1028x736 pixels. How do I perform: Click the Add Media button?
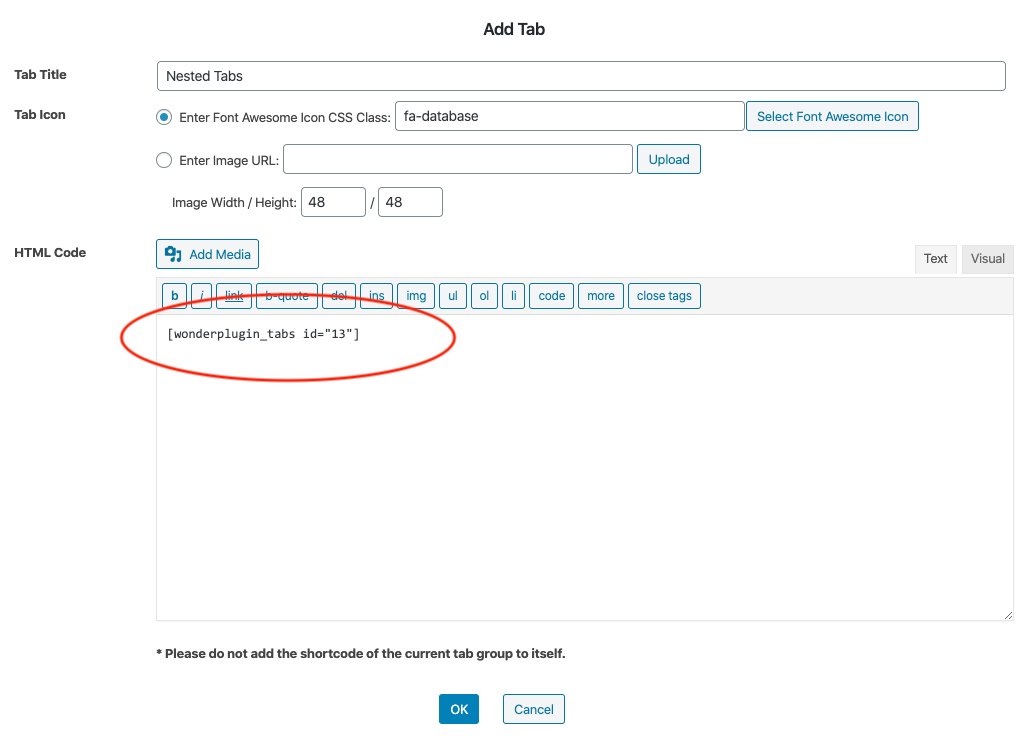click(208, 254)
